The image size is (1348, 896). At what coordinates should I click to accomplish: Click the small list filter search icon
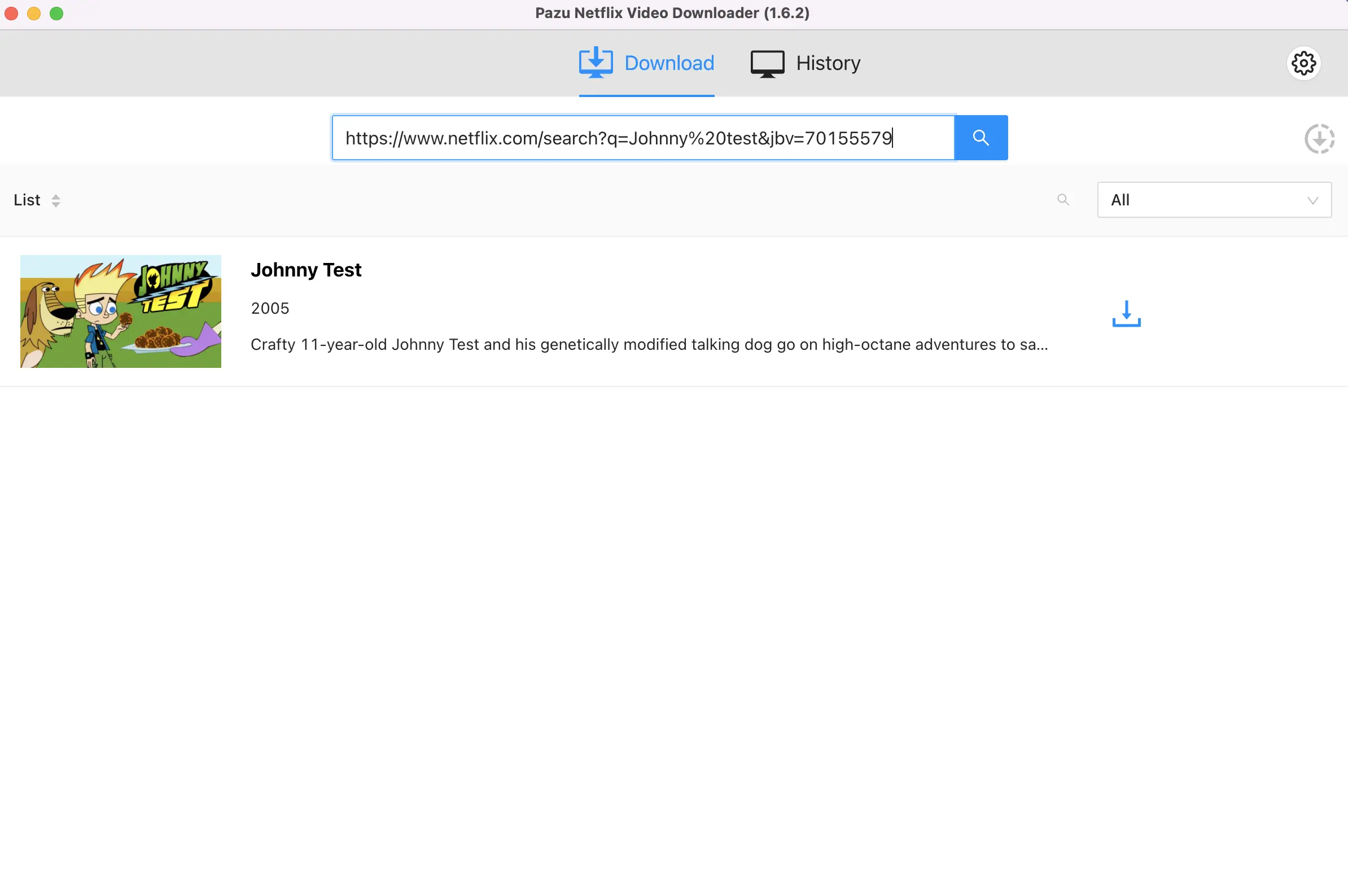click(1063, 200)
